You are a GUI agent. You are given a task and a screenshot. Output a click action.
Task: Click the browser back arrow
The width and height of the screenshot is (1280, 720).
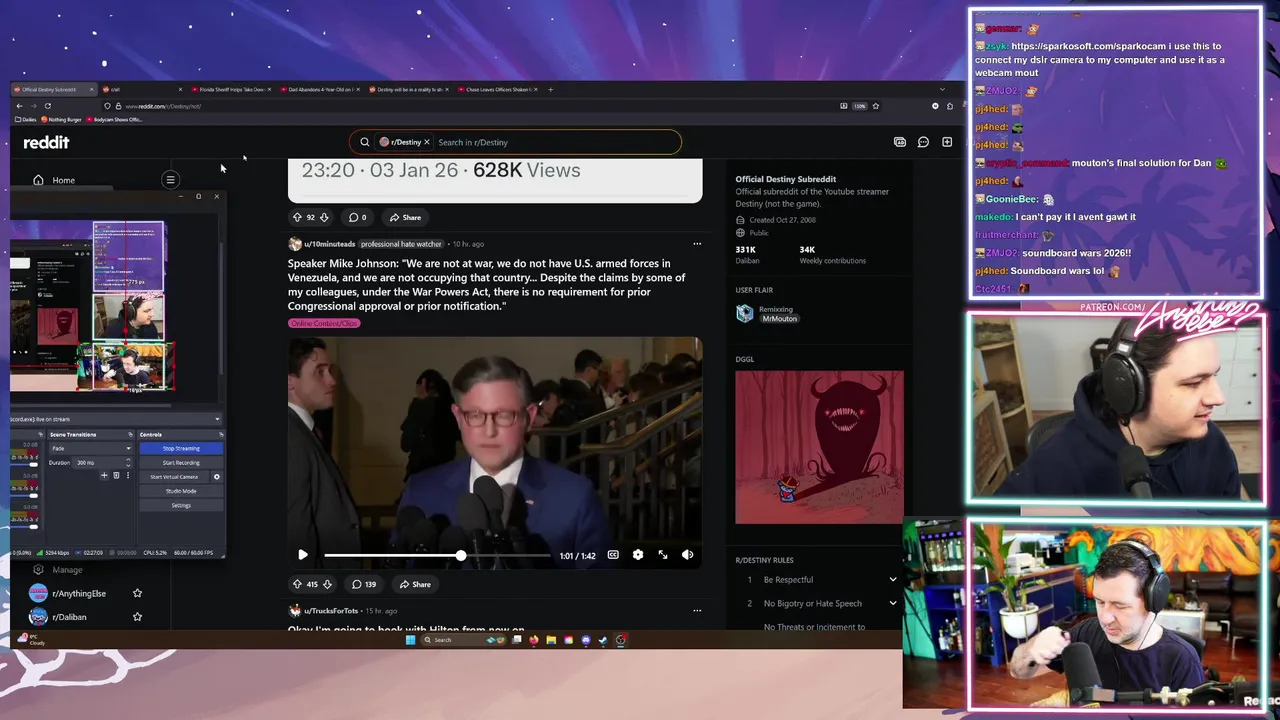[x=18, y=106]
